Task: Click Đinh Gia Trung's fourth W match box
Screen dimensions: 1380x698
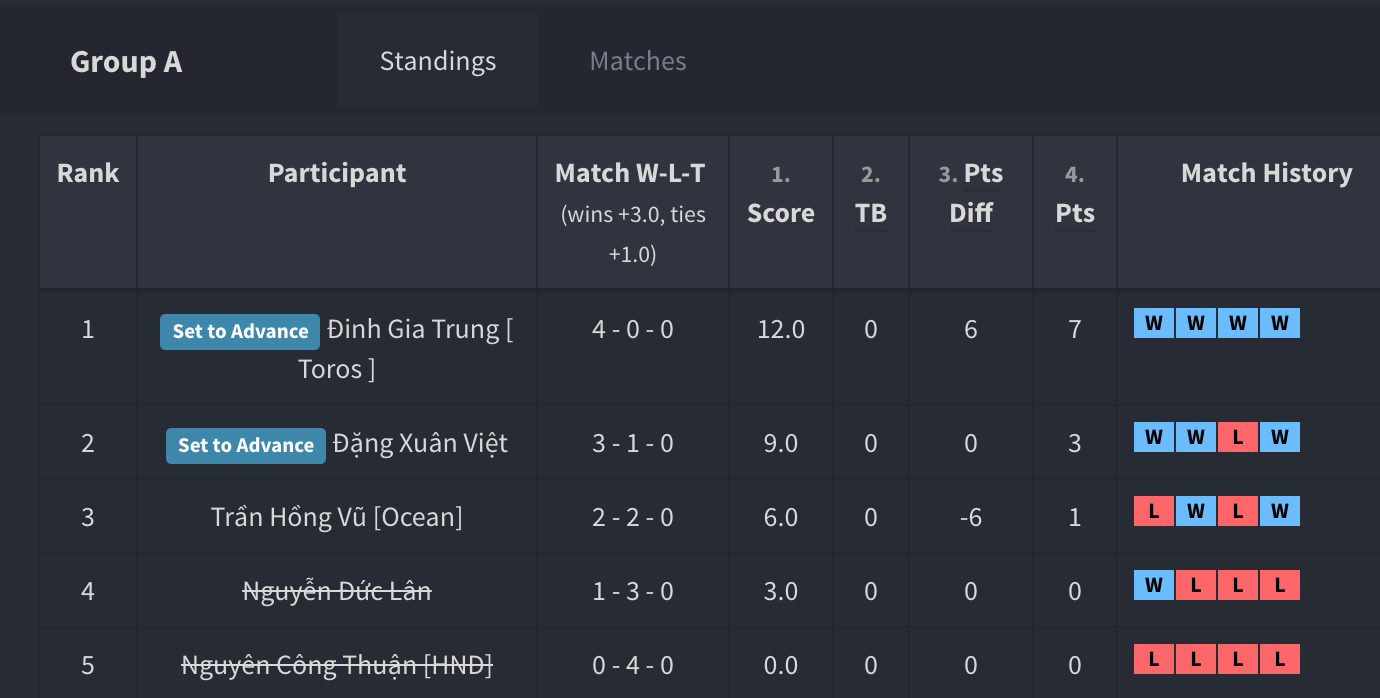Action: [x=1280, y=323]
